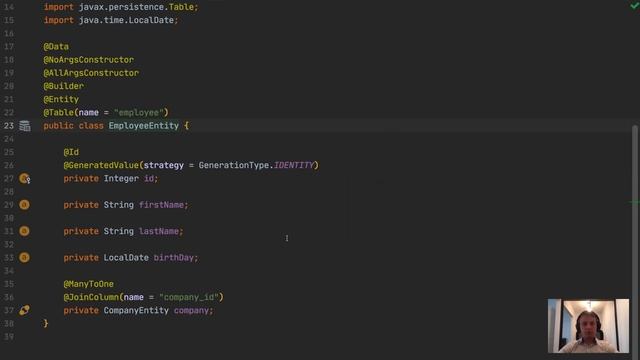Click the "employee" table name string

(x=138, y=113)
